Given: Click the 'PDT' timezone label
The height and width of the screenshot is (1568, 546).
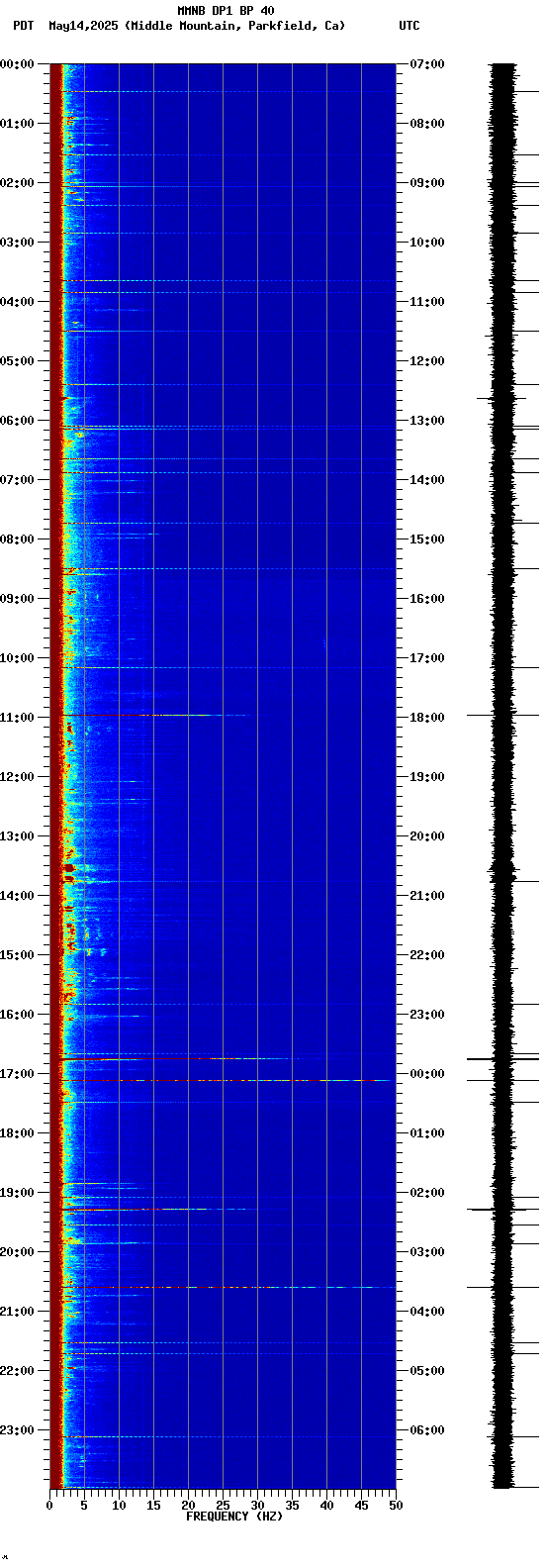Looking at the screenshot, I should [23, 26].
